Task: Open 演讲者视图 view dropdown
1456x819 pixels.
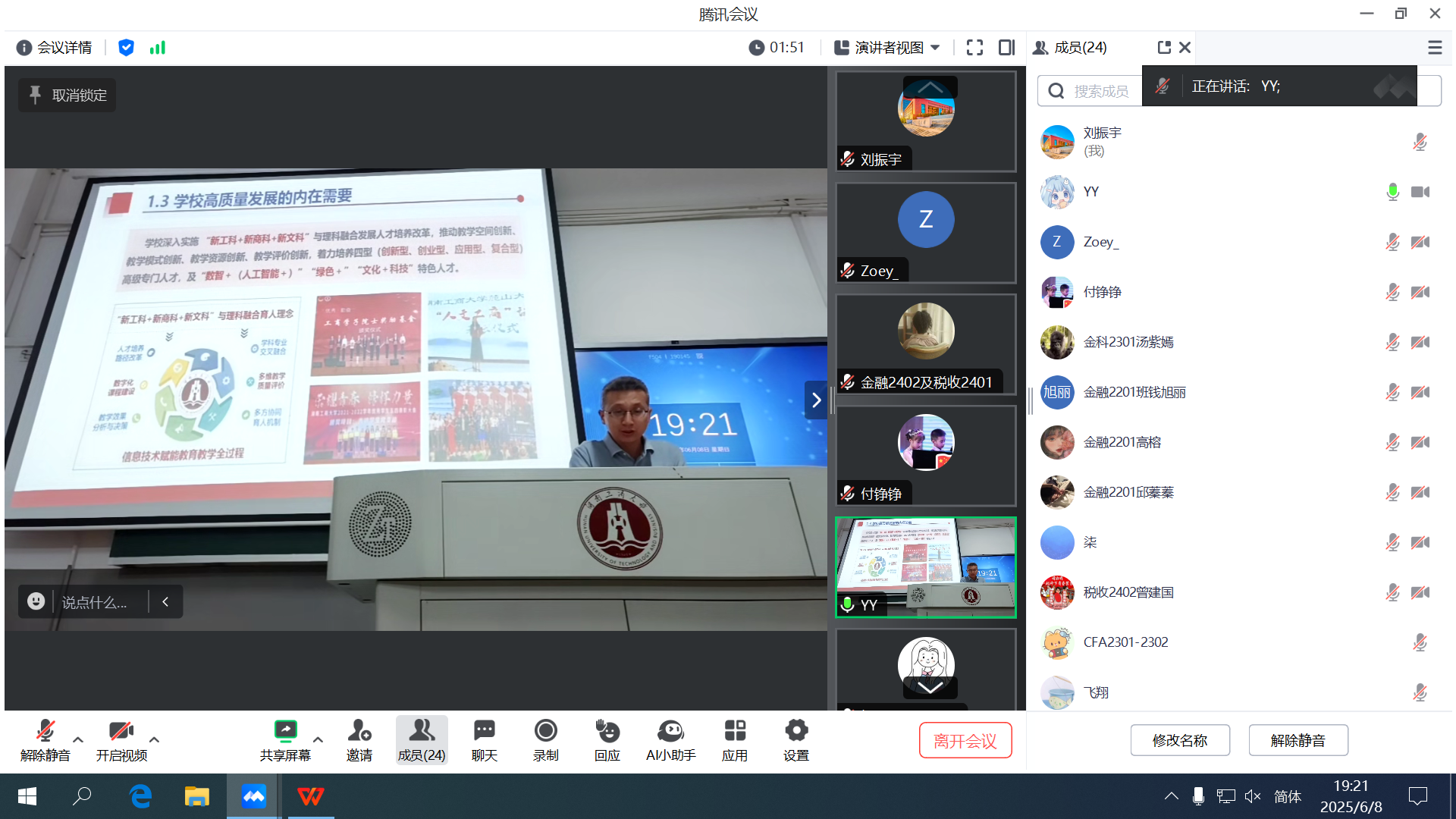Action: (x=887, y=48)
